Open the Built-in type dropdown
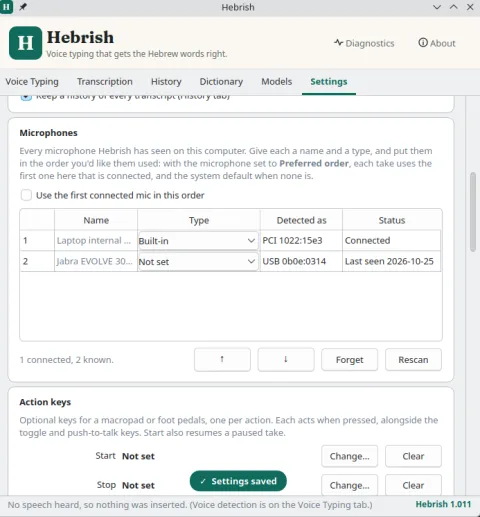This screenshot has height=517, width=480. [198, 241]
